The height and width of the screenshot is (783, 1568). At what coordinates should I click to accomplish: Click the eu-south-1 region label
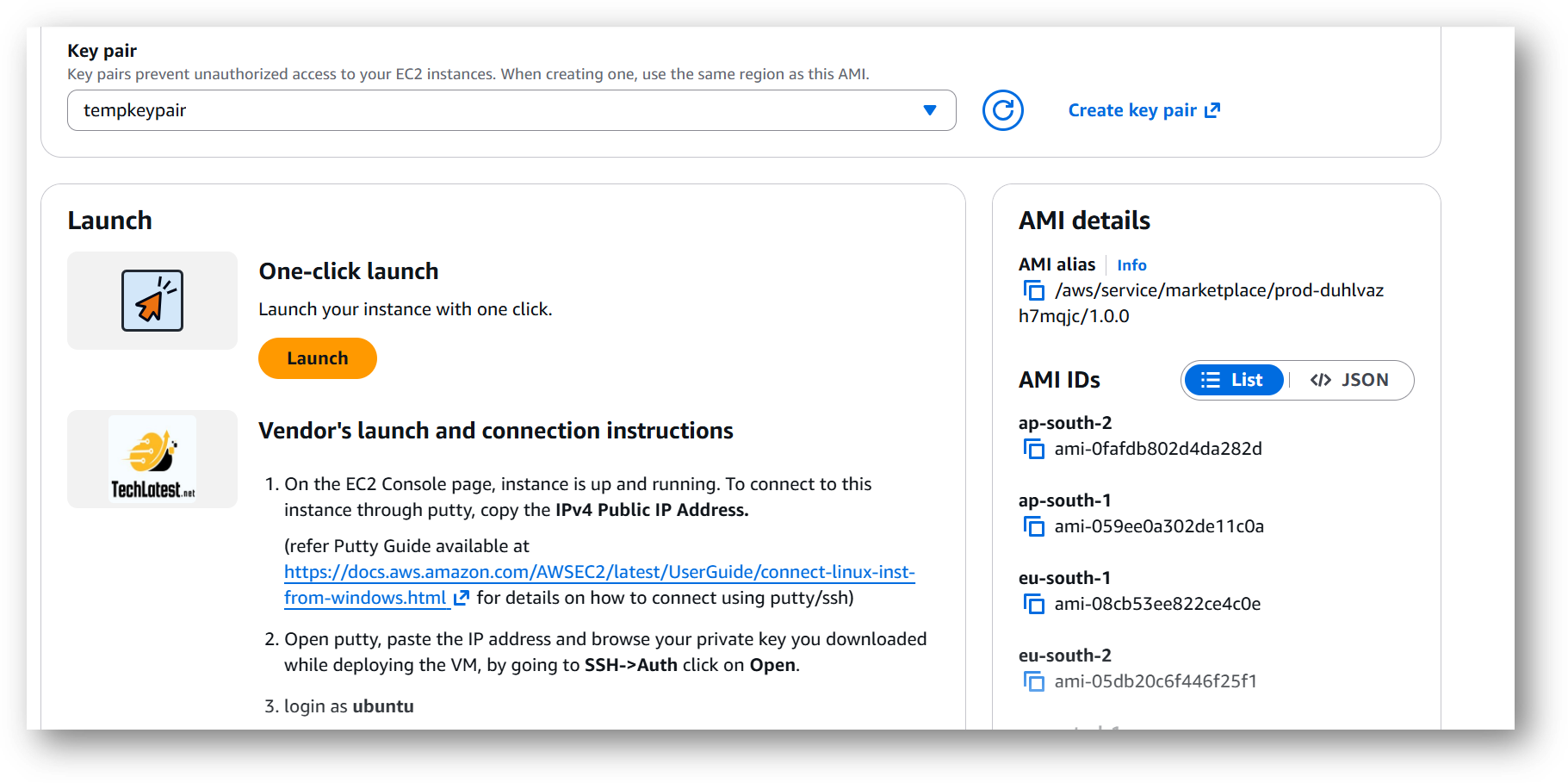pos(1064,578)
